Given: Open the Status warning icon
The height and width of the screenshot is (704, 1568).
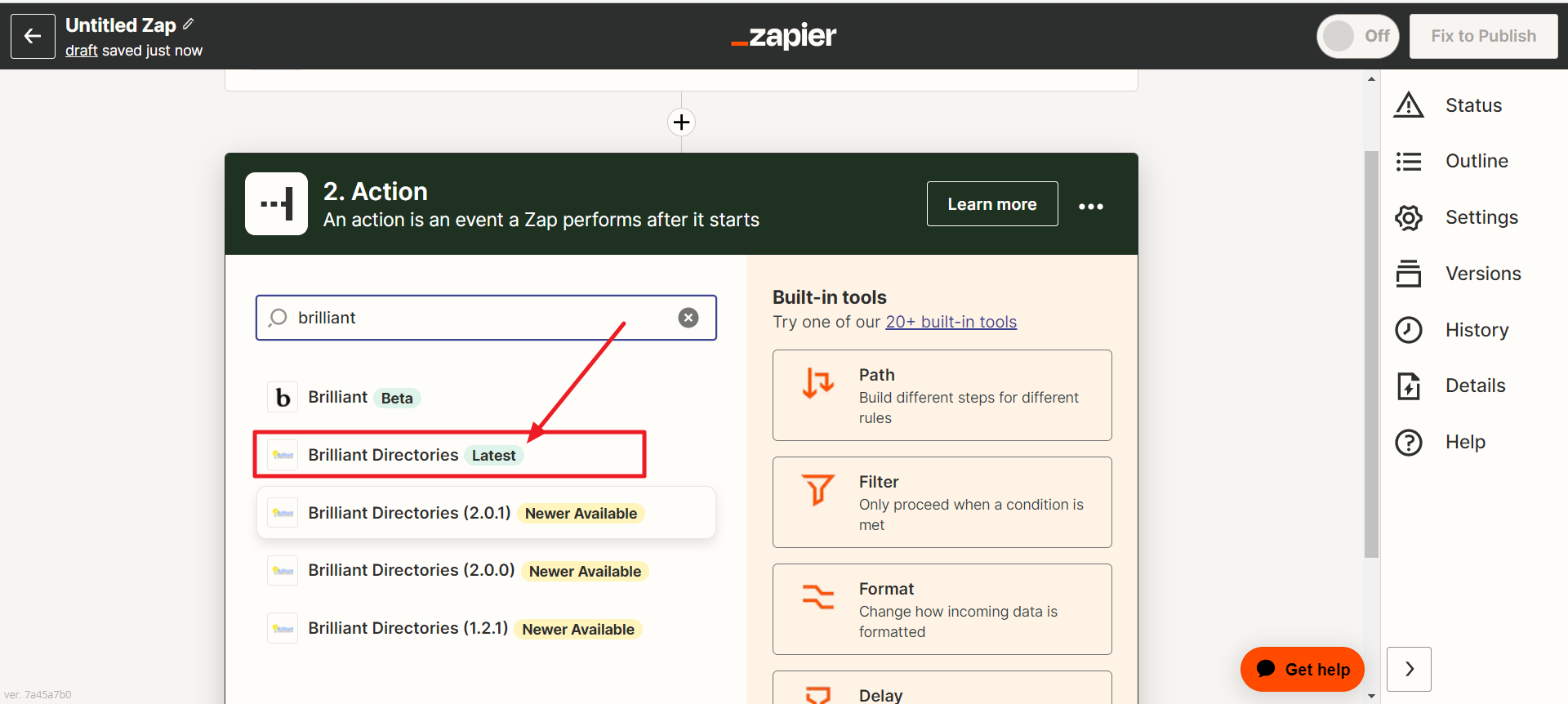Looking at the screenshot, I should point(1409,105).
